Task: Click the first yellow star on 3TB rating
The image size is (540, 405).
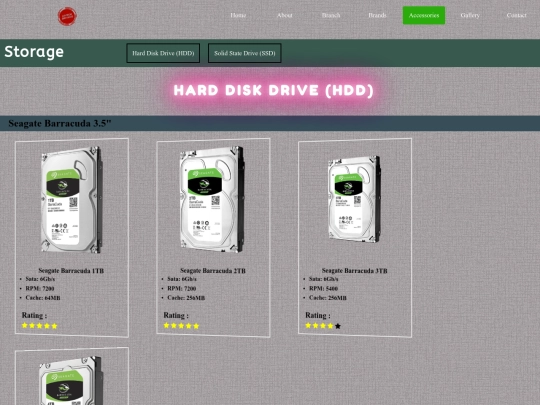Action: point(308,325)
